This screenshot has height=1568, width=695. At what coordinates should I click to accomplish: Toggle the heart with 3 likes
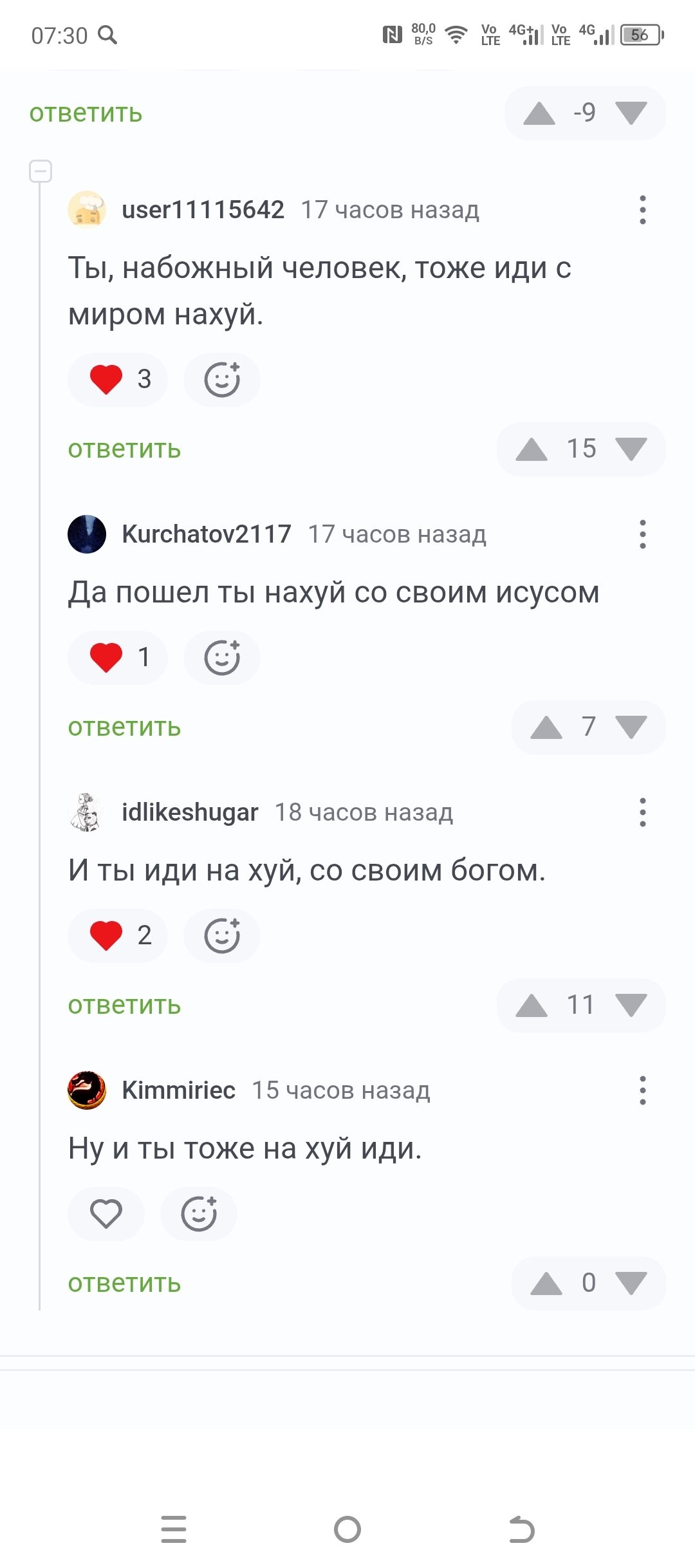coord(118,380)
